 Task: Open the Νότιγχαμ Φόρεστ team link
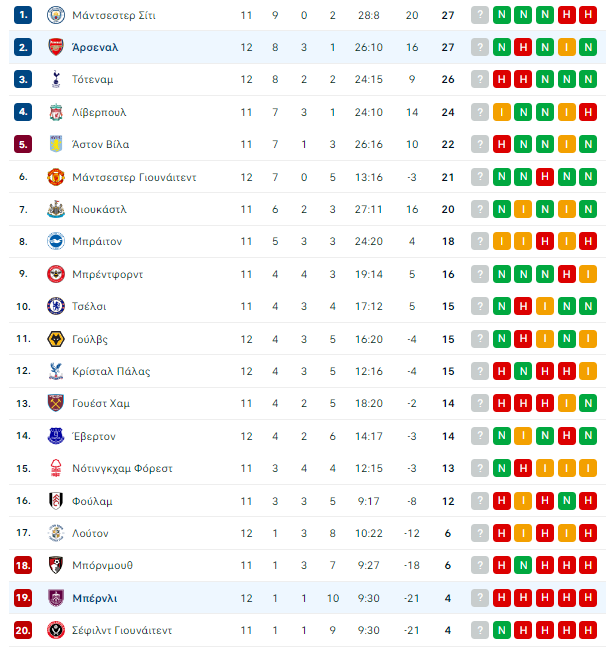point(122,468)
